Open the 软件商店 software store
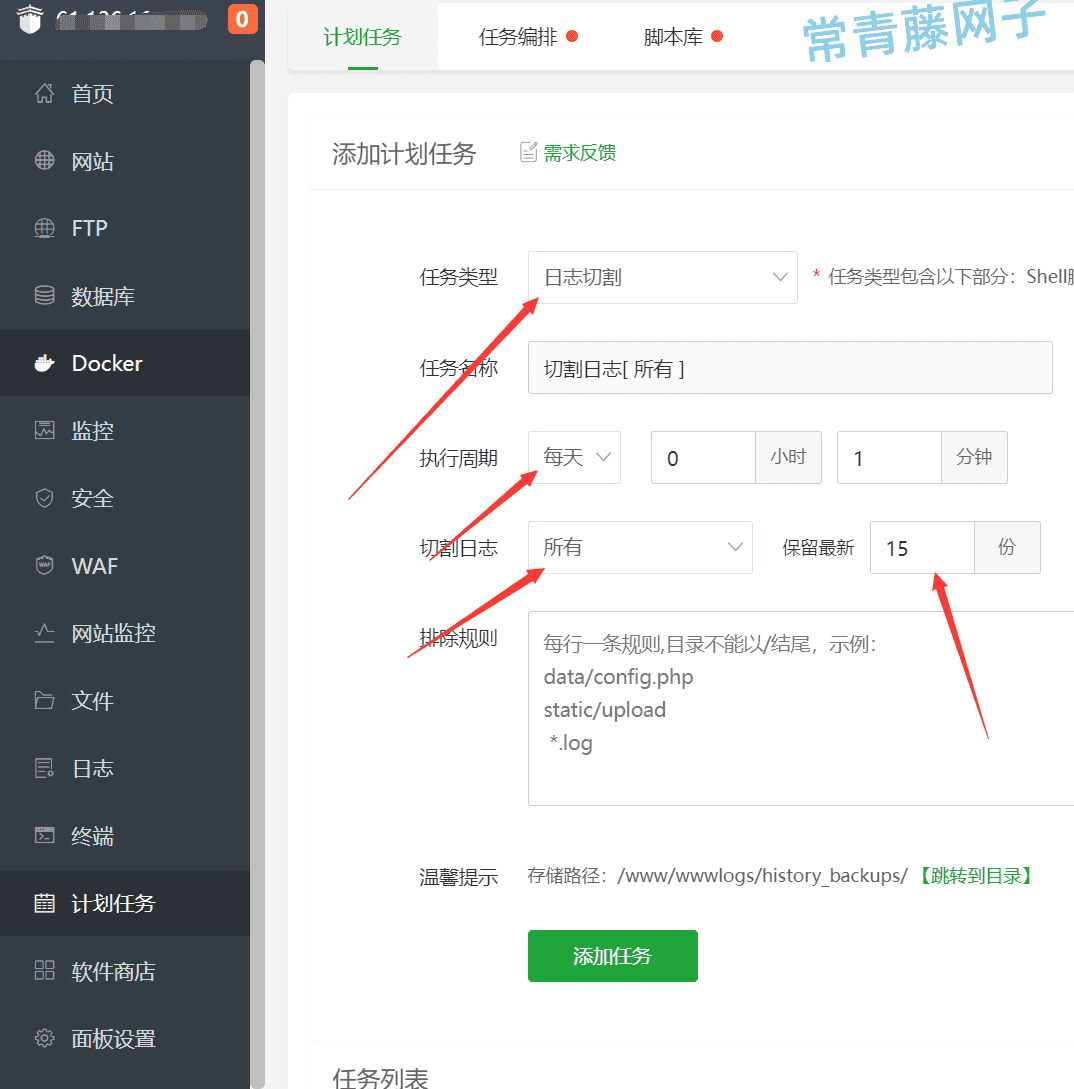This screenshot has width=1074, height=1089. tap(112, 970)
